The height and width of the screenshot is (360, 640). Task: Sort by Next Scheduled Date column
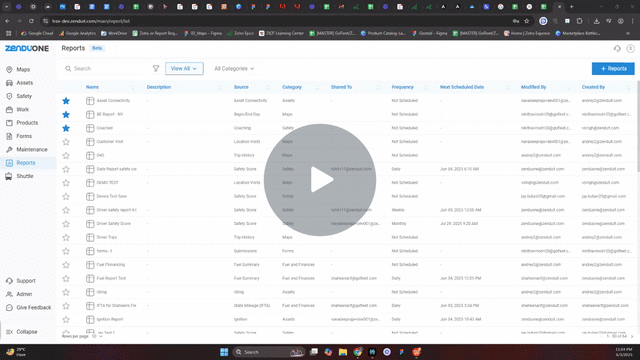click(462, 87)
